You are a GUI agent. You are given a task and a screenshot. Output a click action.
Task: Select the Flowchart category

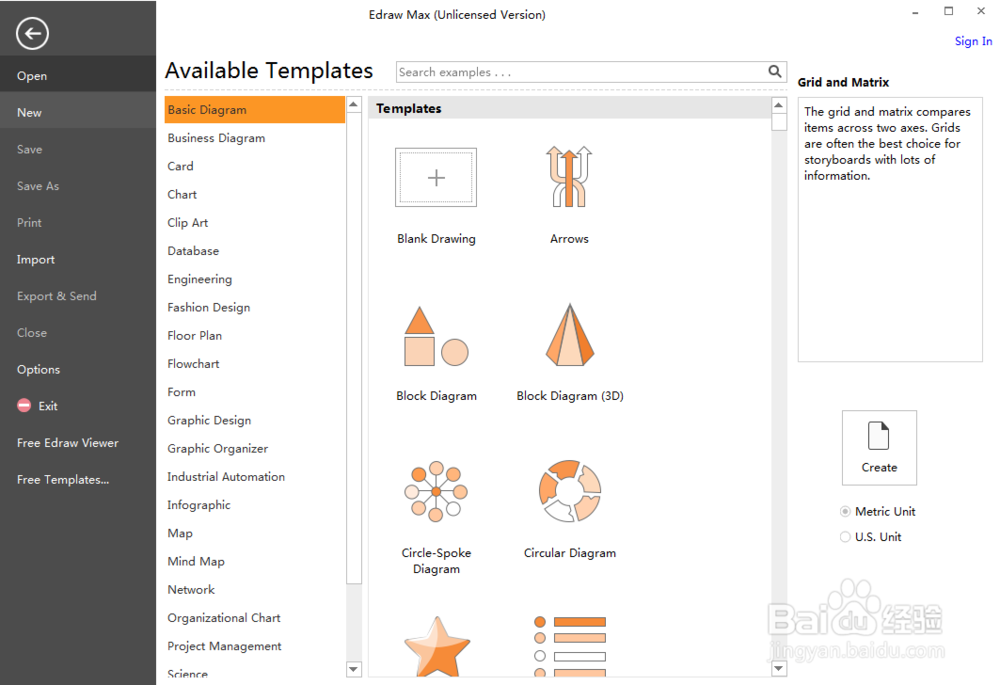(254, 364)
